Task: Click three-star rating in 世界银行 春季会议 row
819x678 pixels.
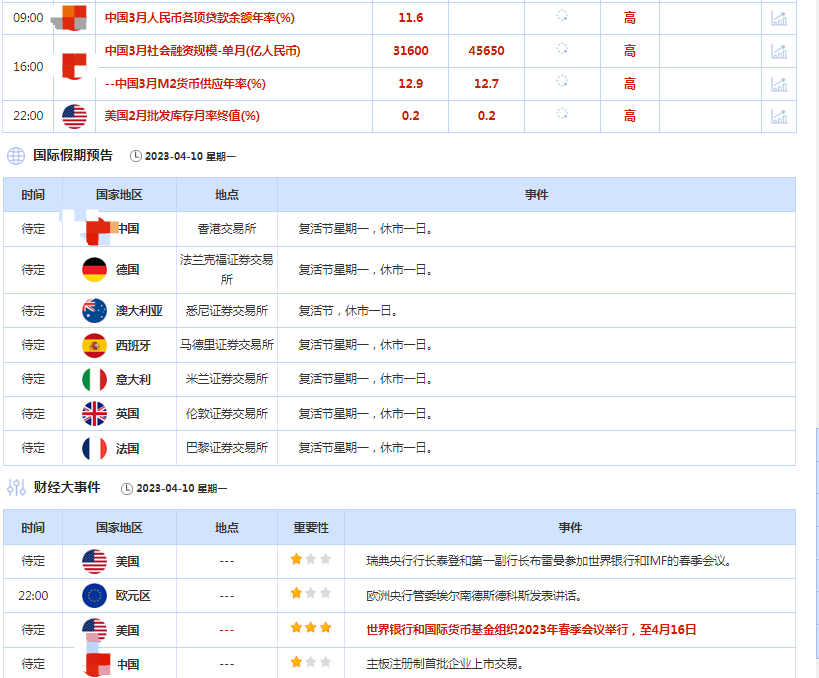Action: point(310,629)
